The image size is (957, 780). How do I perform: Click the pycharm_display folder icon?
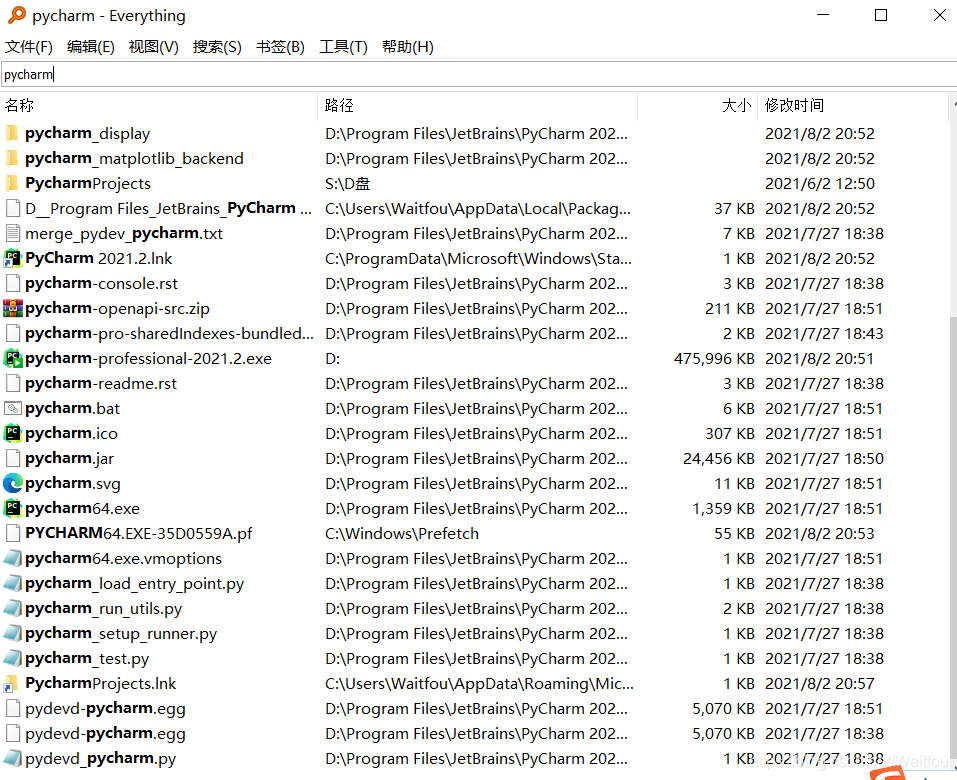[12, 133]
